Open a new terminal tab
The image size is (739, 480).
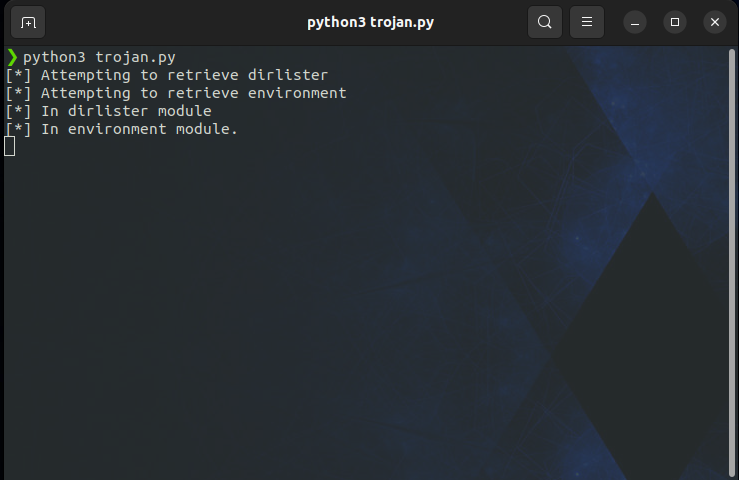(x=28, y=22)
